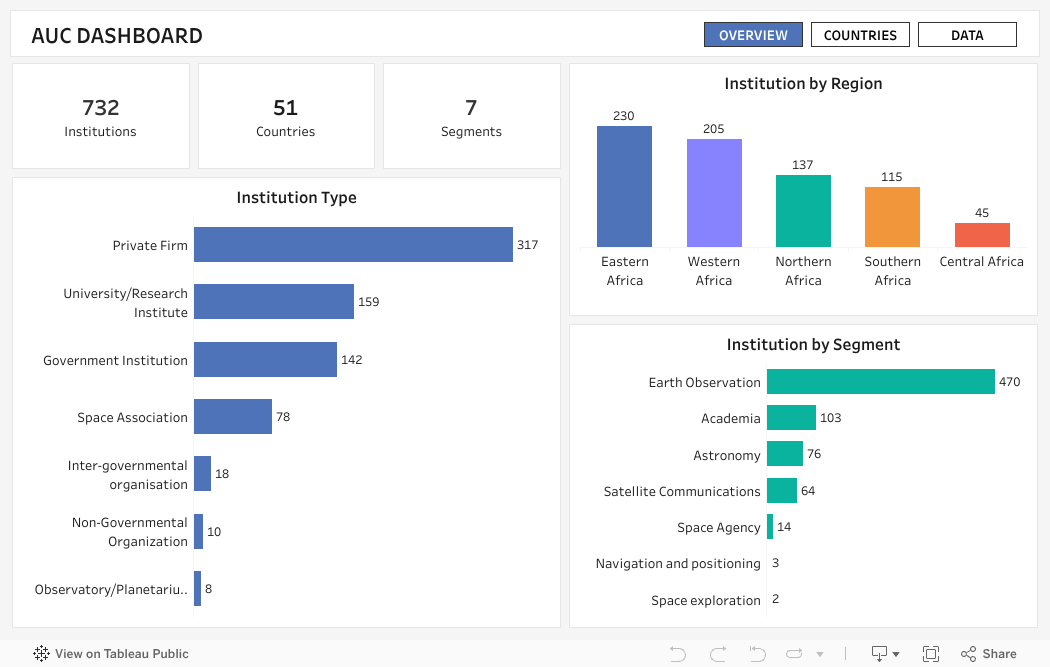The image size is (1050, 667).
Task: Select the Private Firm bar
Action: [353, 245]
